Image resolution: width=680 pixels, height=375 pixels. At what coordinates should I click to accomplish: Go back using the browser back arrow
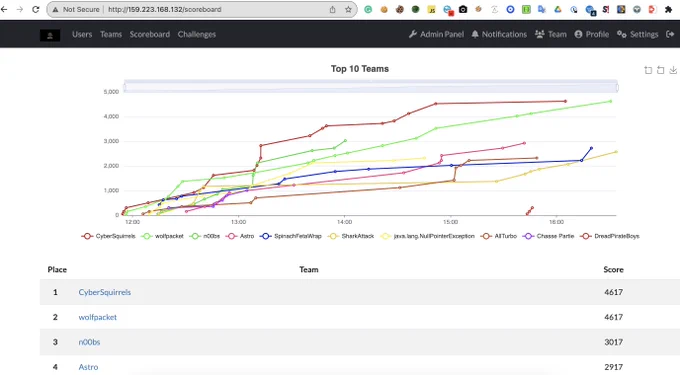click(4, 9)
